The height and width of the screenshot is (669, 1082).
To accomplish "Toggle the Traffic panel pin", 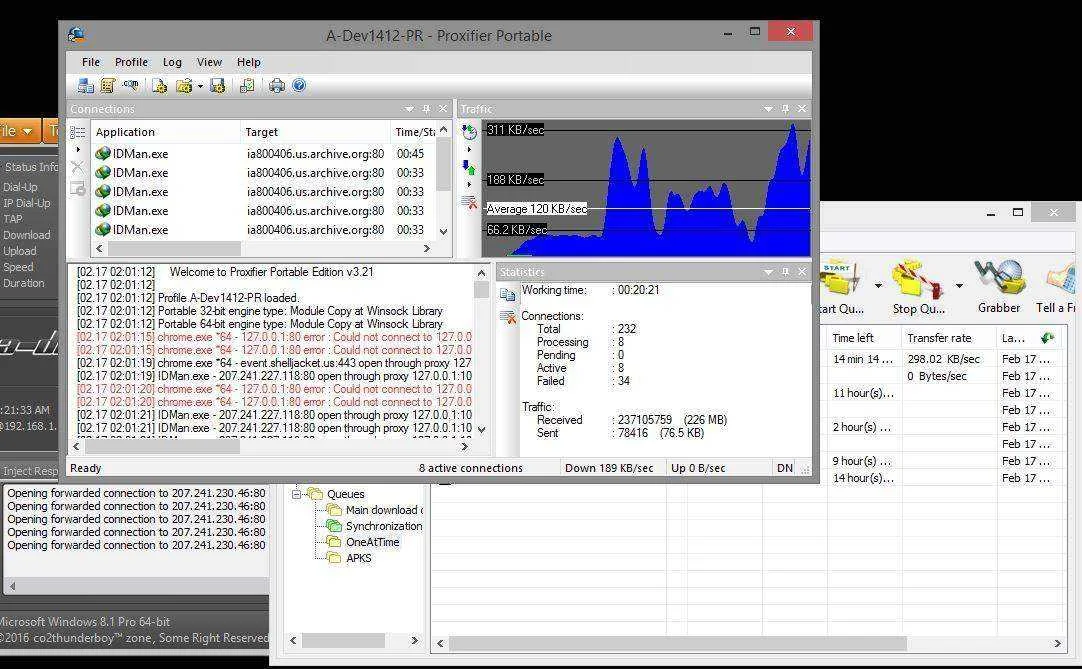I will pos(785,109).
